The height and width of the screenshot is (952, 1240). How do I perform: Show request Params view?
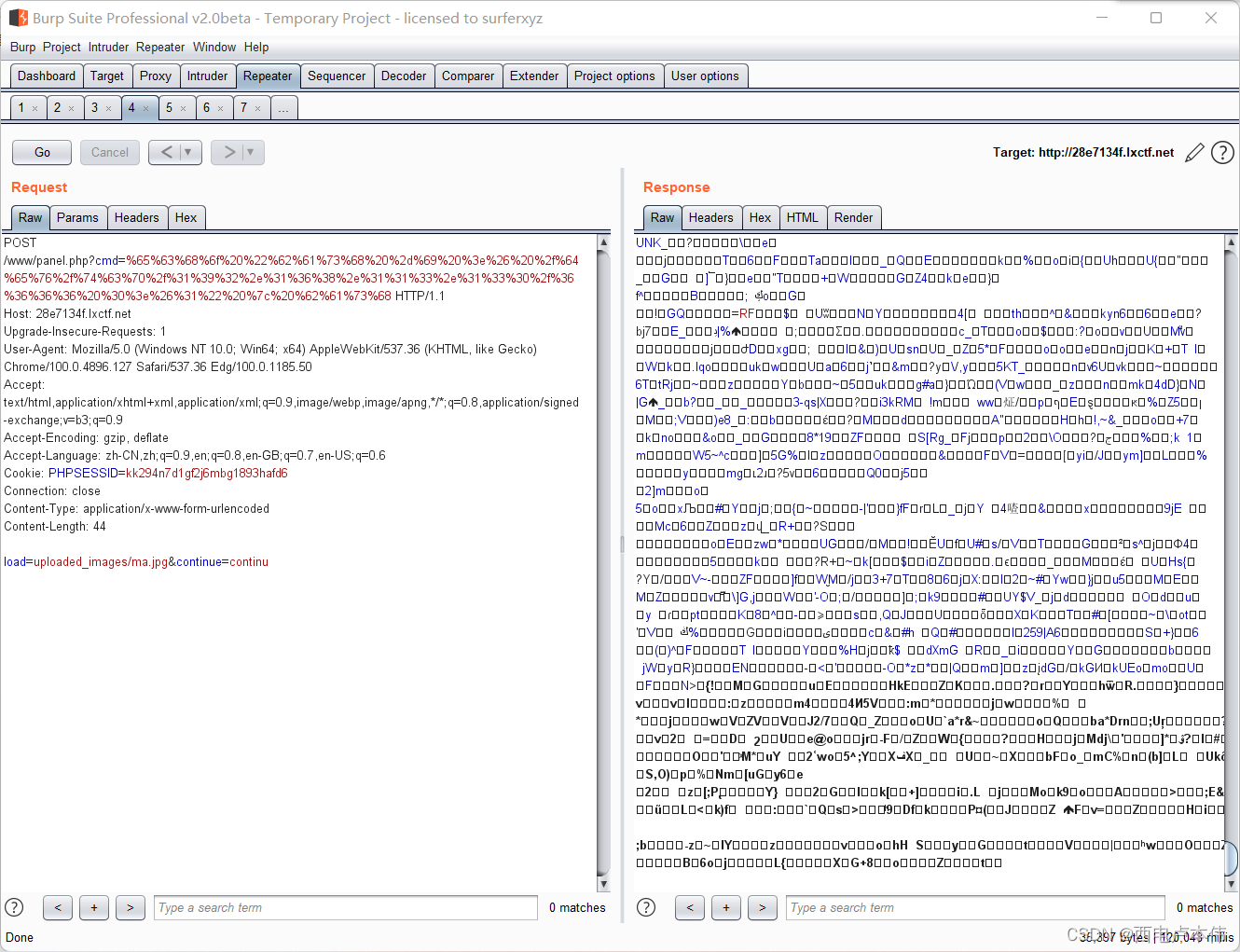[77, 218]
